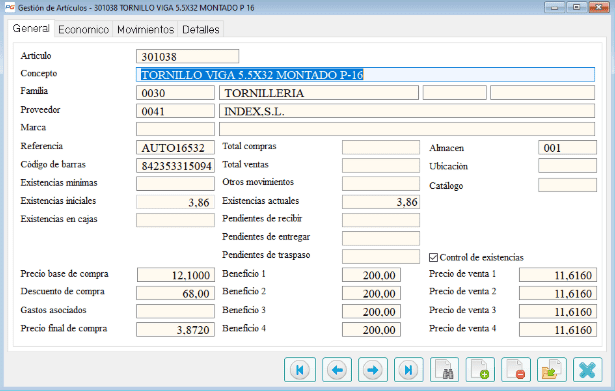Image resolution: width=615 pixels, height=391 pixels.
Task: Toggle Control de existencias checkbox
Action: [x=433, y=257]
